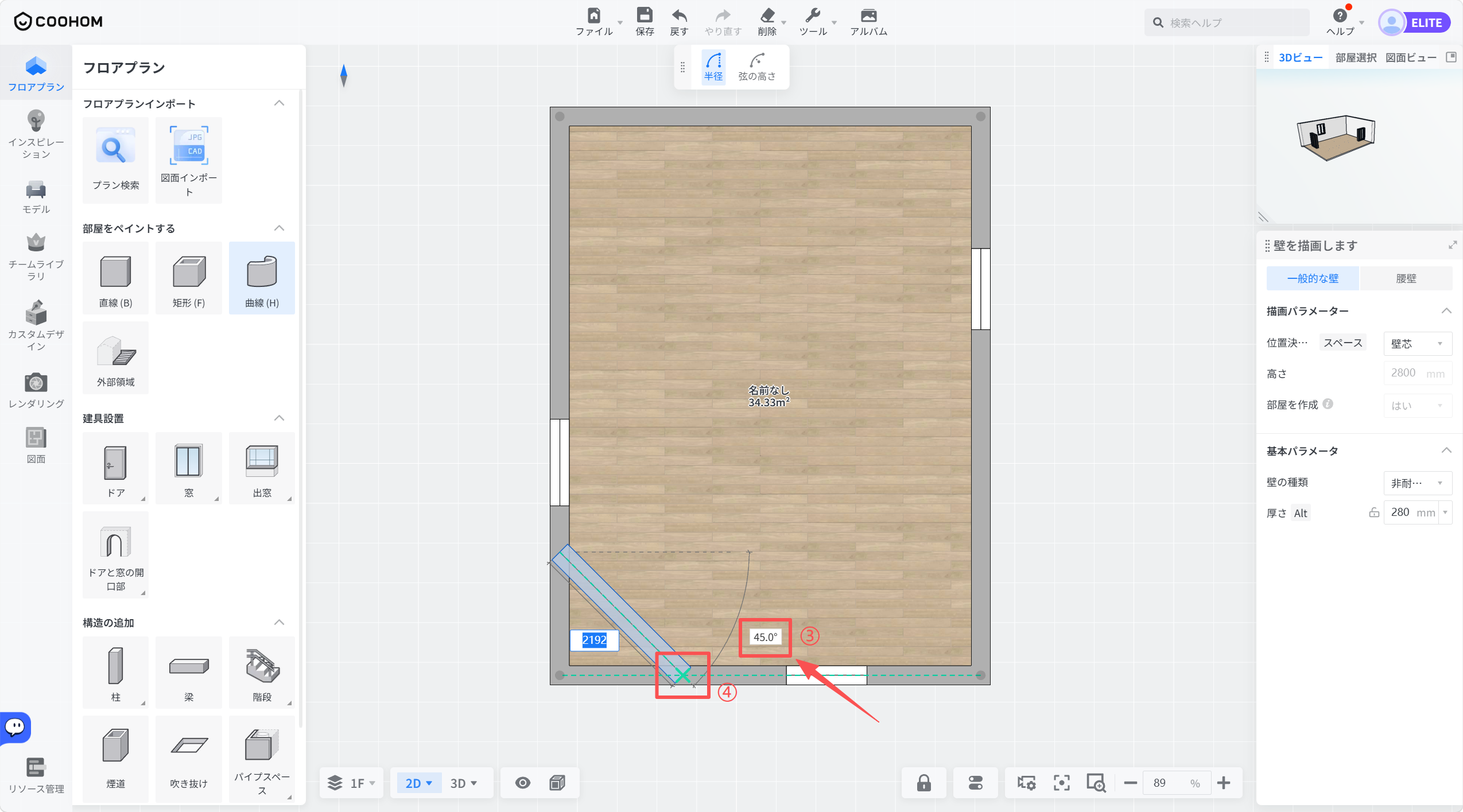Screen dimensions: 1463x812
Task: Click the プラン検索 tile
Action: [115, 160]
